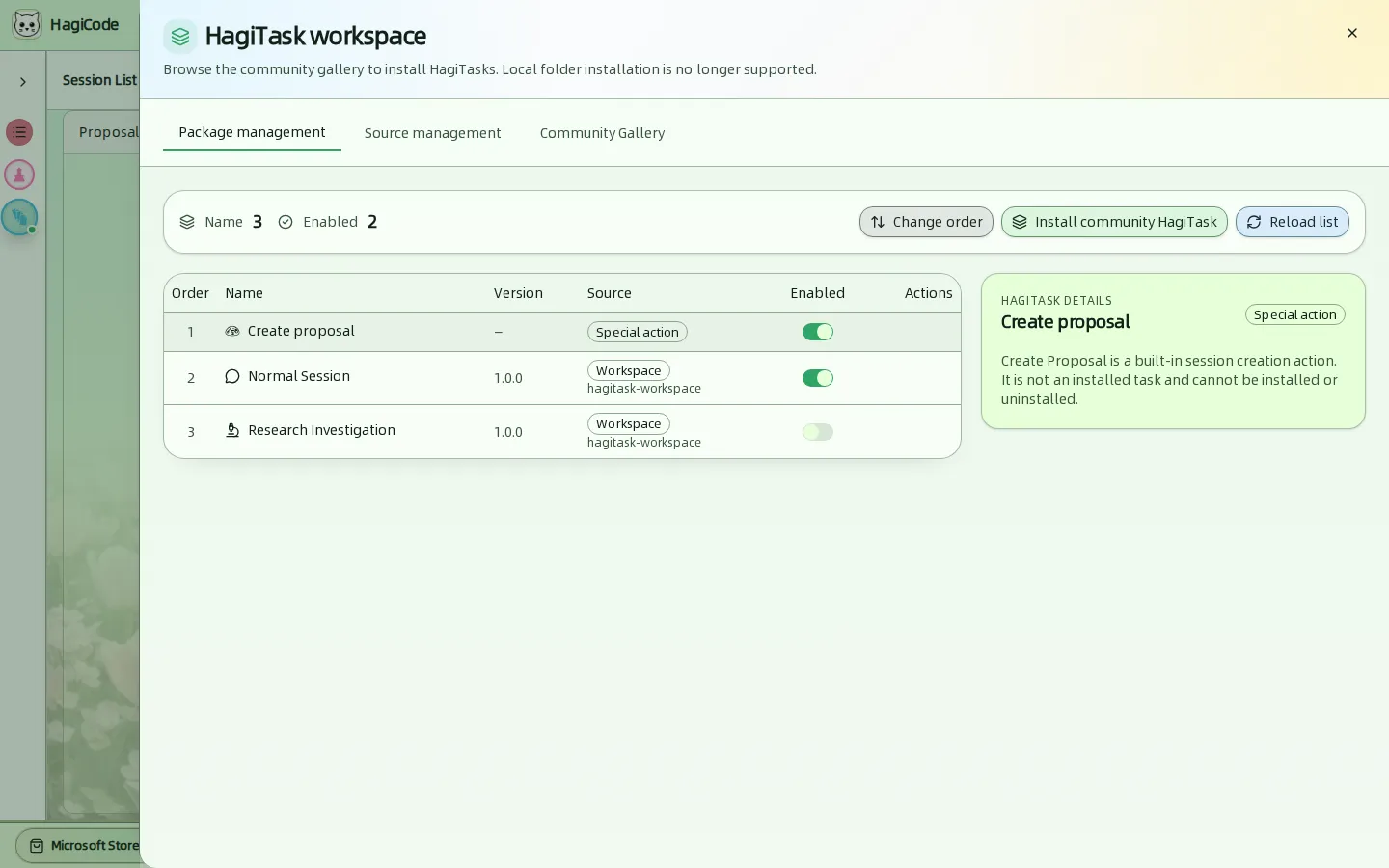The height and width of the screenshot is (868, 1389).
Task: Click the layers icon beside the HagiTask workspace title
Action: coord(180,37)
